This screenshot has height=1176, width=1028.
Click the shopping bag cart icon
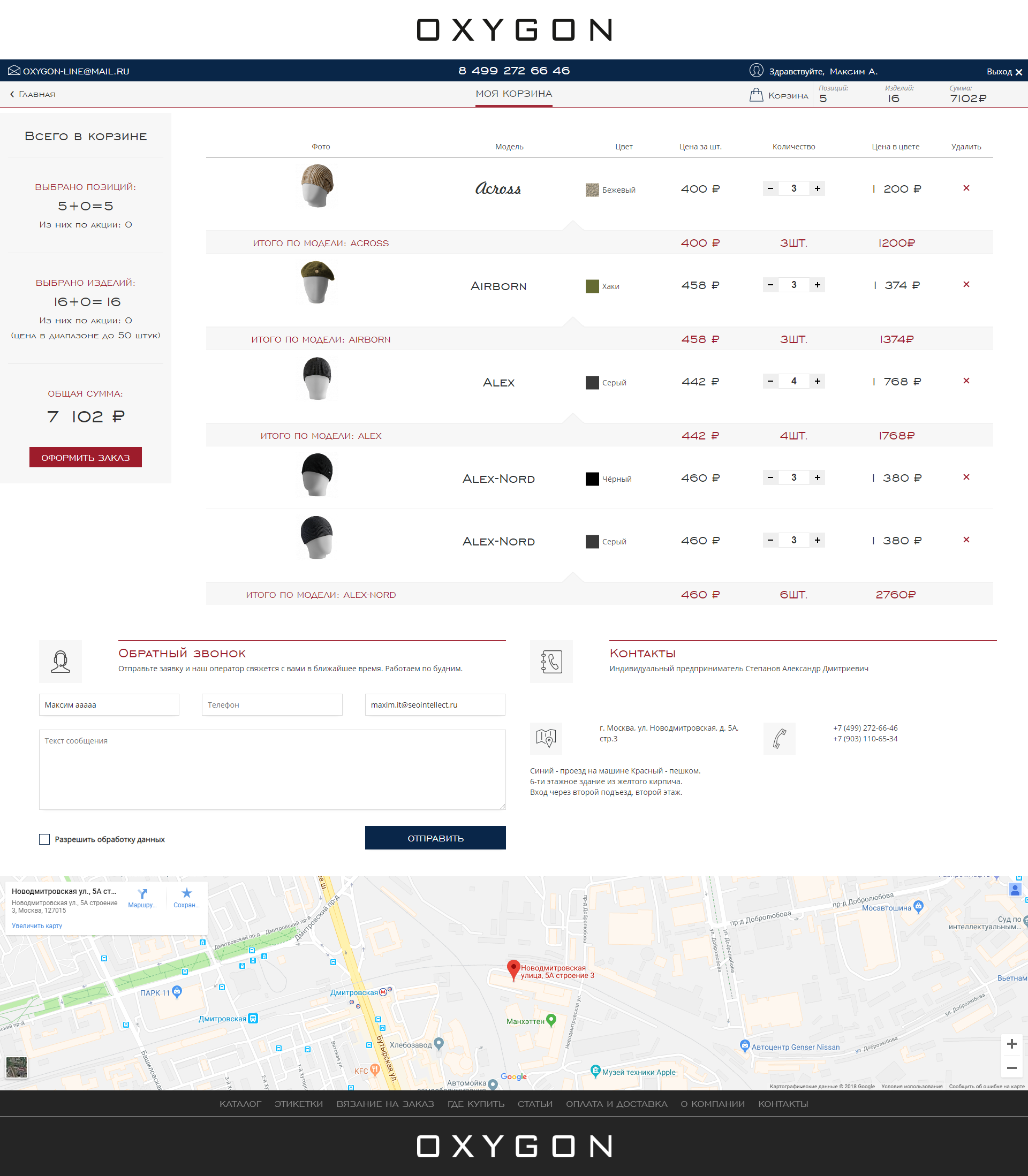tap(756, 95)
